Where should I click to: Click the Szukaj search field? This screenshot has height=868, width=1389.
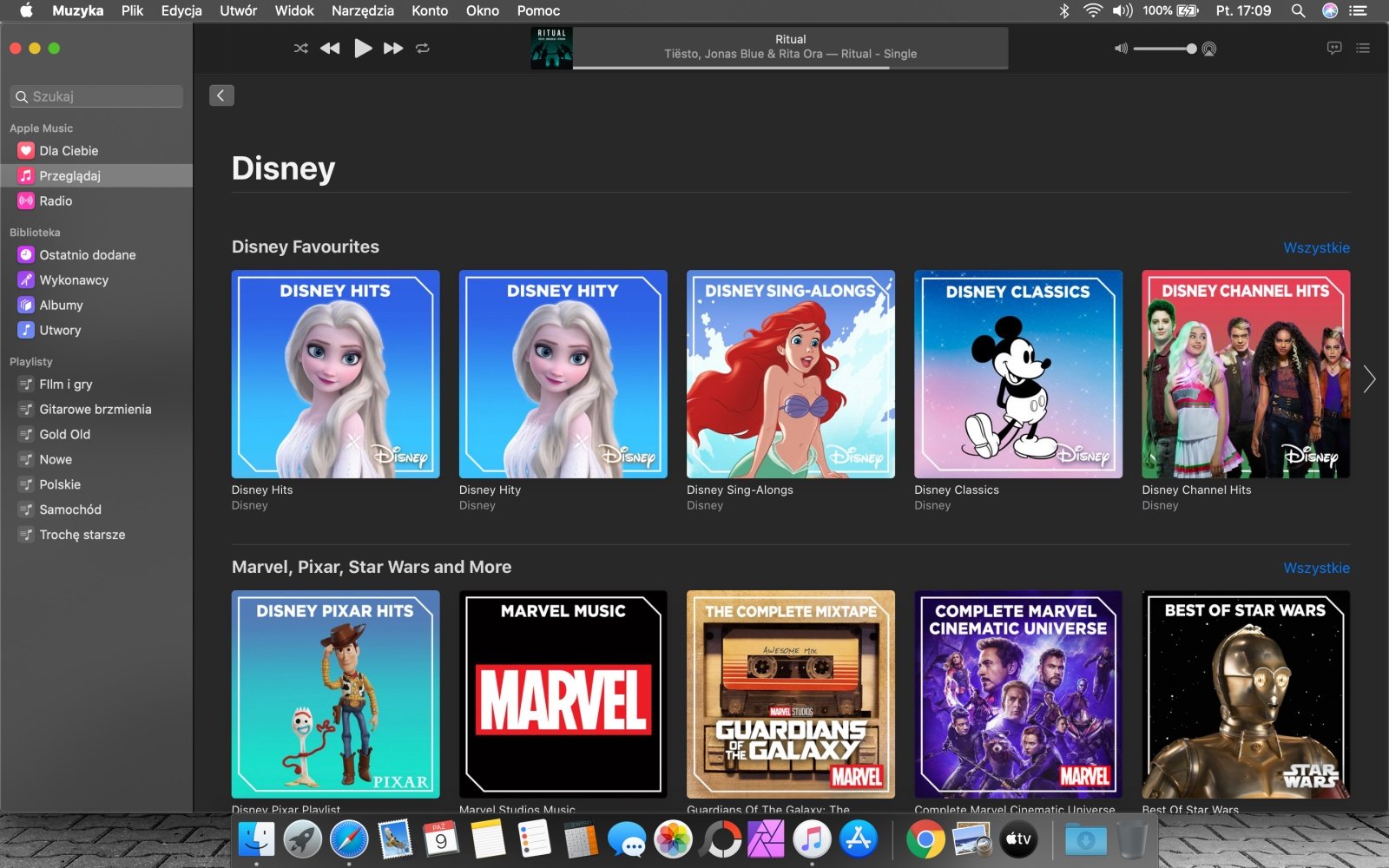(x=96, y=96)
